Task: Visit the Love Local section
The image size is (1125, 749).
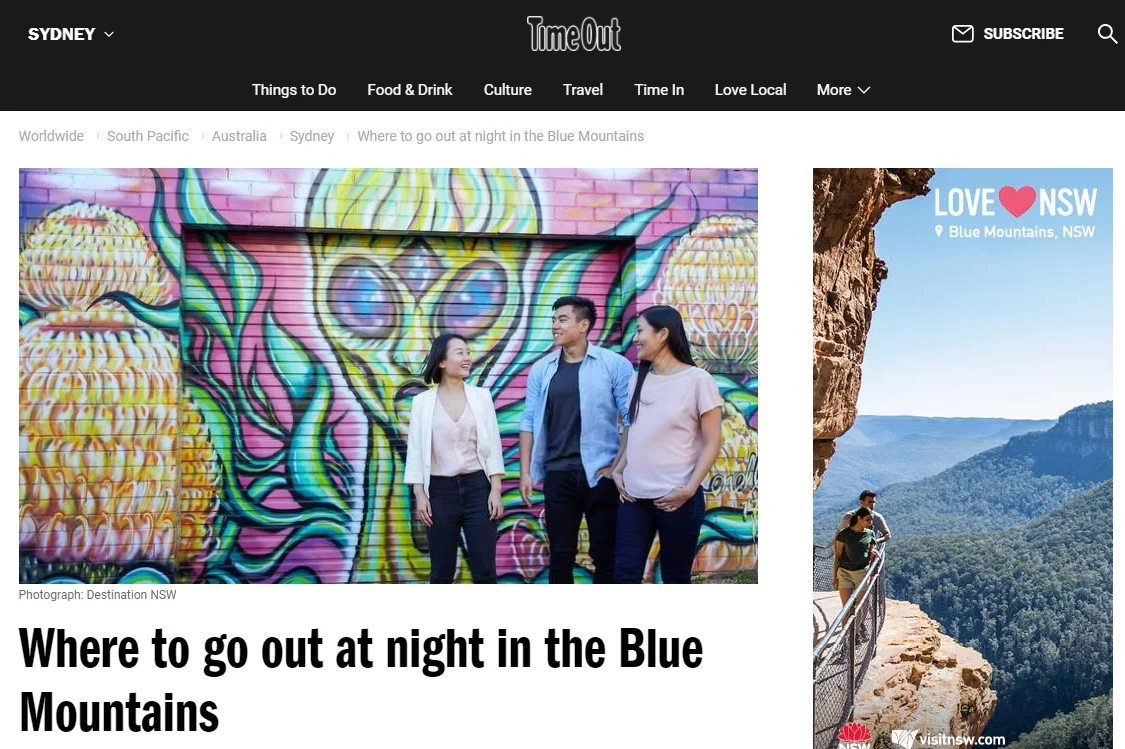Action: pos(750,90)
